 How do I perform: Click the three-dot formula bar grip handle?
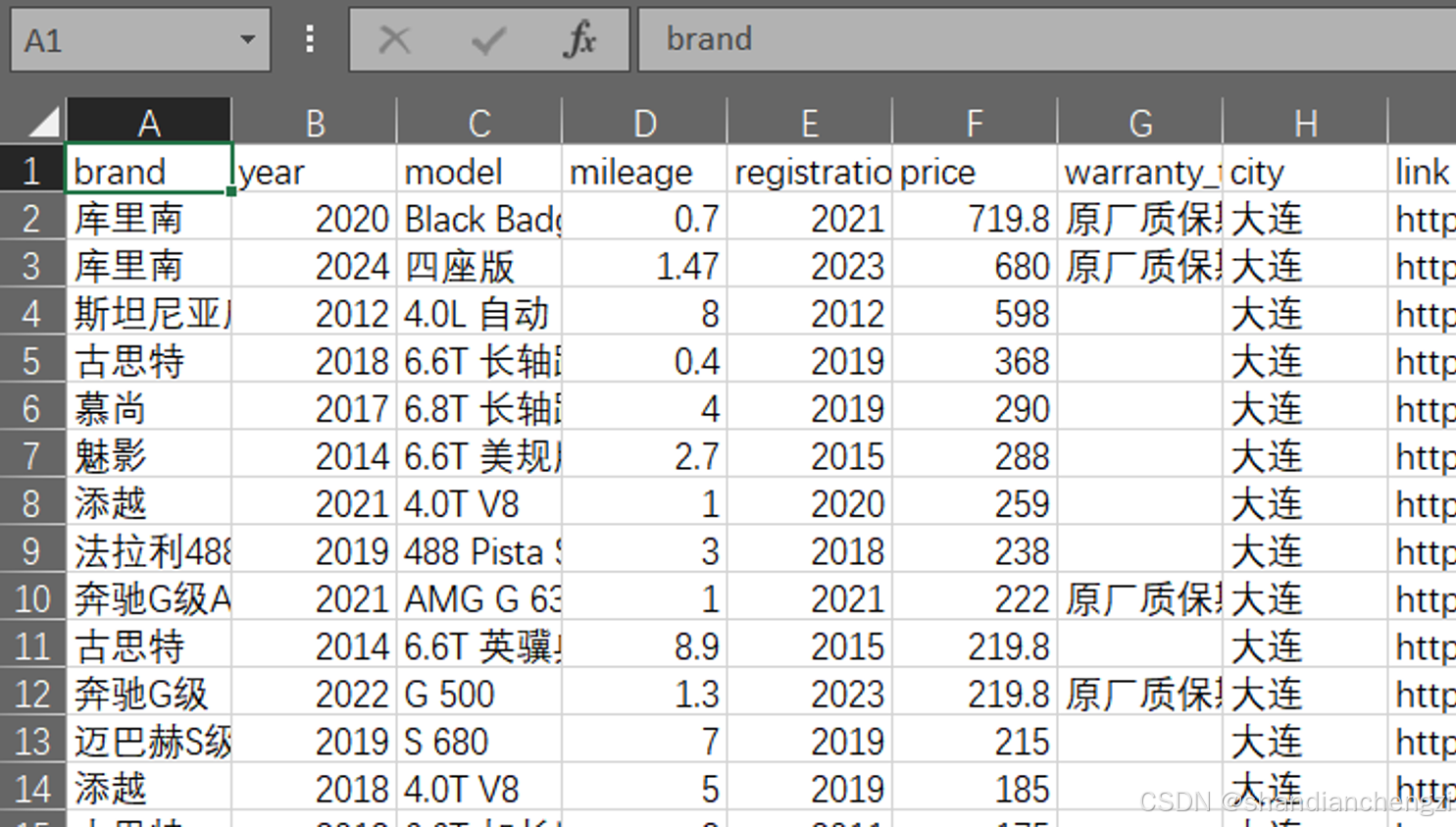(x=310, y=39)
